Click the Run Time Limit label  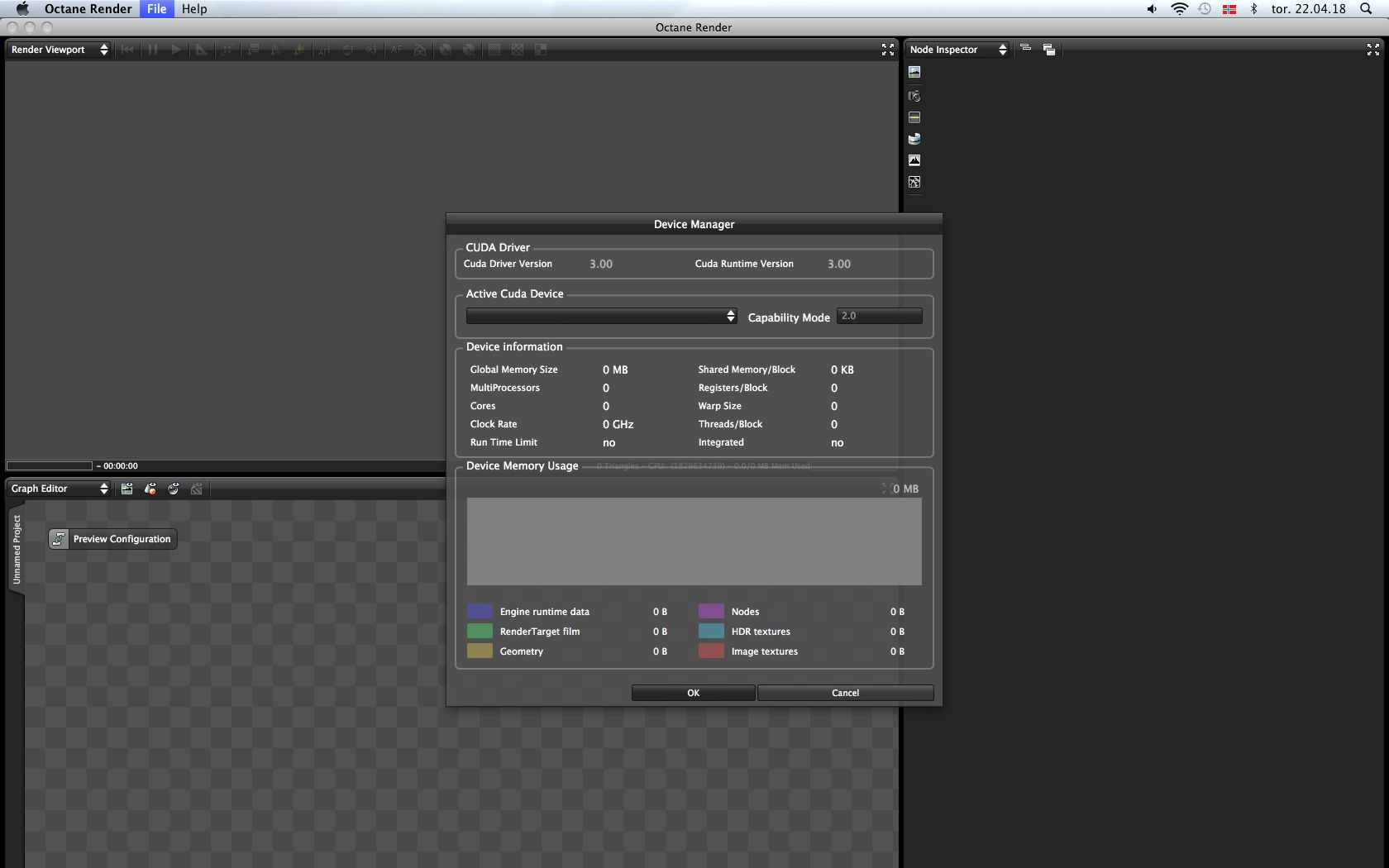[x=504, y=442]
